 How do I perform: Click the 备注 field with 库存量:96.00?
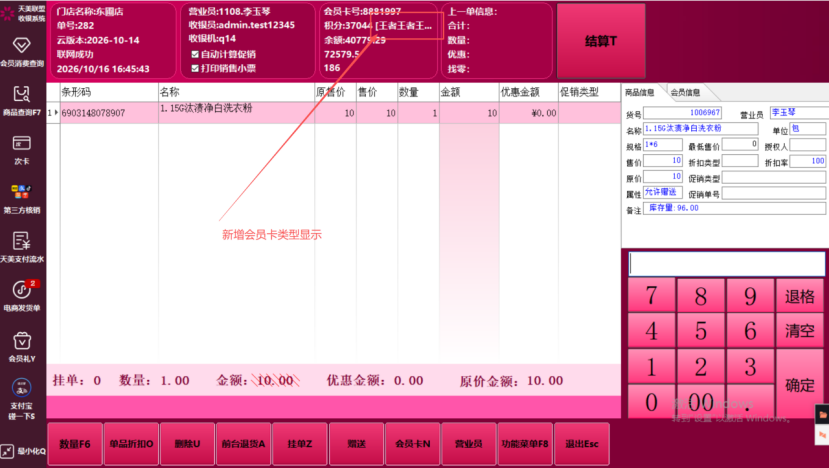click(734, 208)
